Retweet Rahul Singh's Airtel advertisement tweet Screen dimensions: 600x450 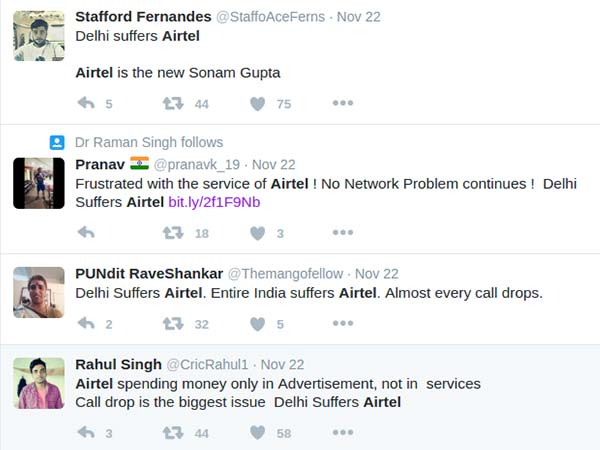click(173, 433)
